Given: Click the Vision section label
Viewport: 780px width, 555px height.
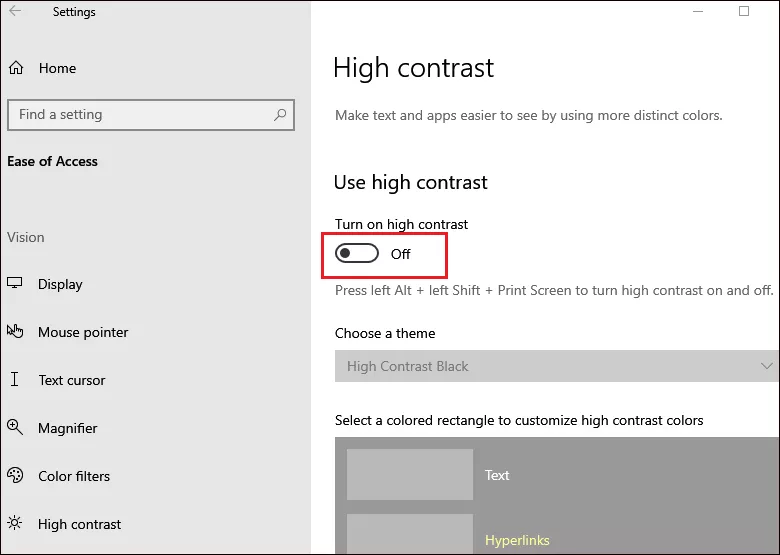Looking at the screenshot, I should point(26,237).
